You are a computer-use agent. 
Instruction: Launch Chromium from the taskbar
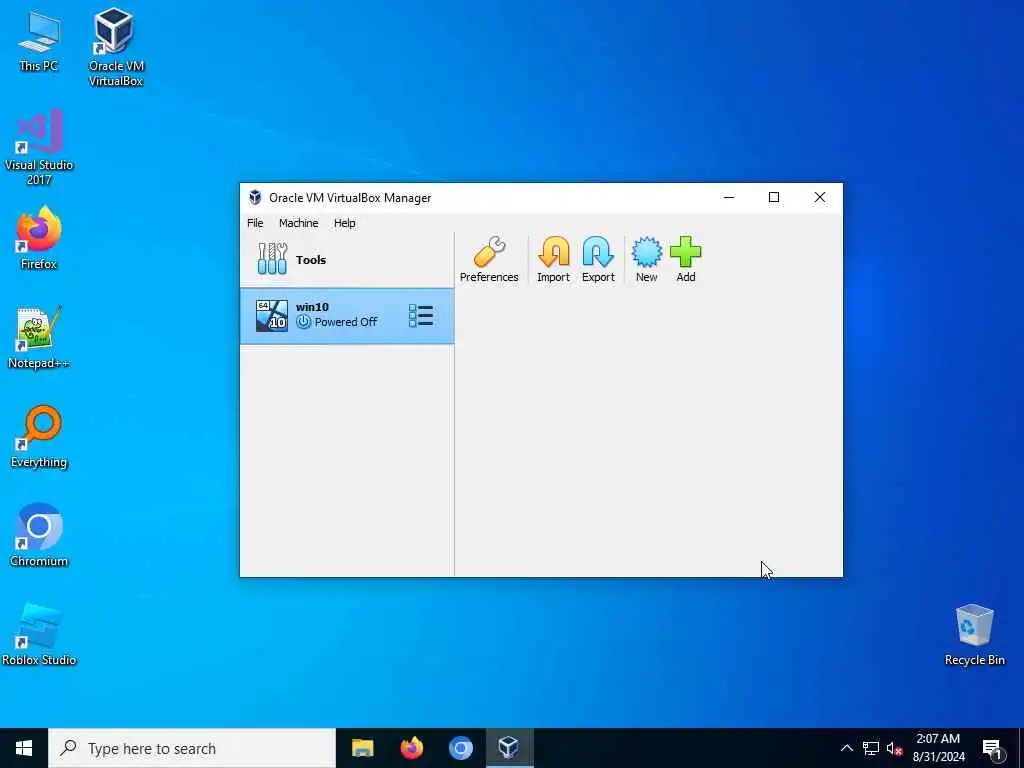(460, 748)
